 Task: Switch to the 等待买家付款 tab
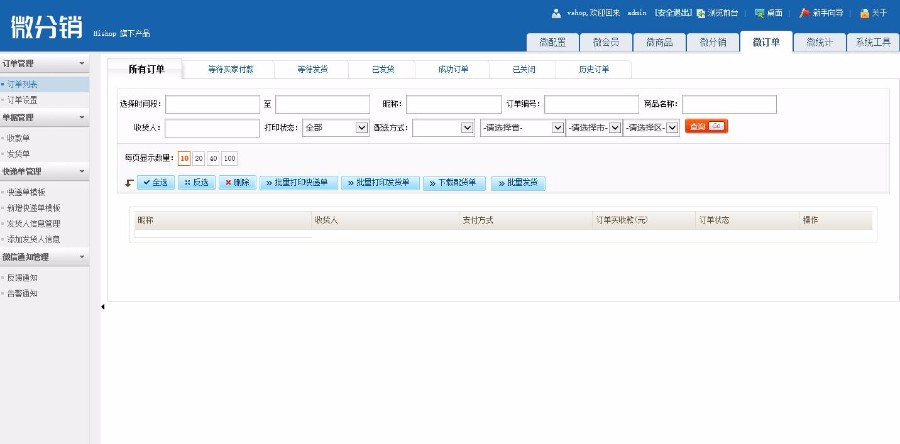[231, 69]
